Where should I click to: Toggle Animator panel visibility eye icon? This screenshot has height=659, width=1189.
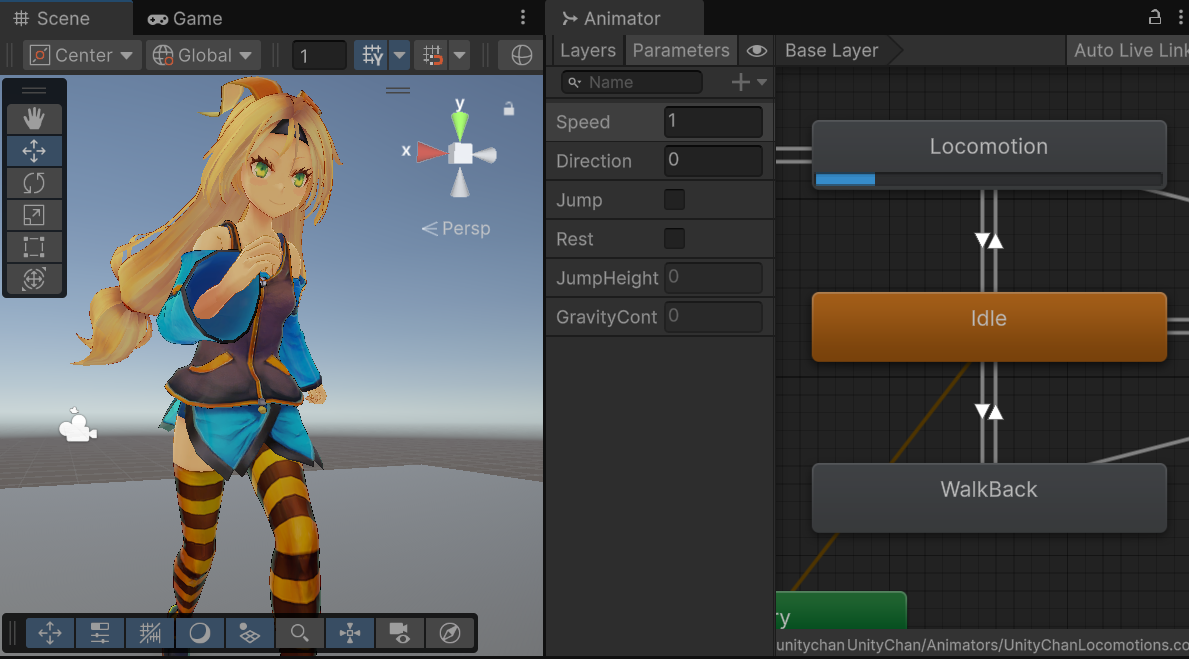tap(757, 51)
